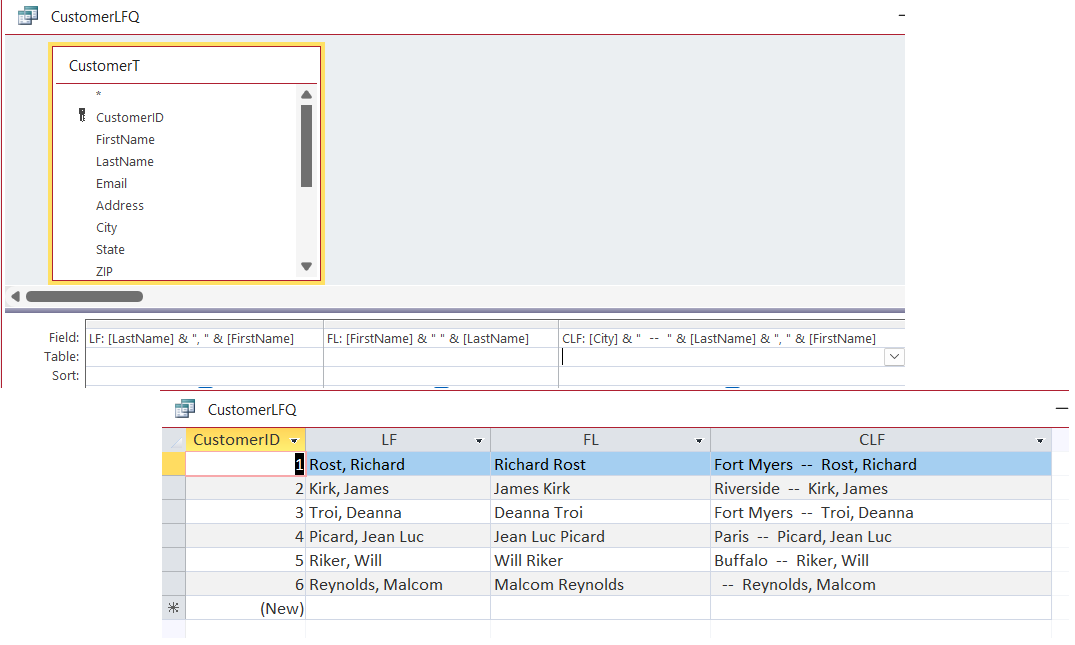This screenshot has width=1075, height=645.
Task: Click the horizontal scrollbar thumb
Action: [85, 296]
